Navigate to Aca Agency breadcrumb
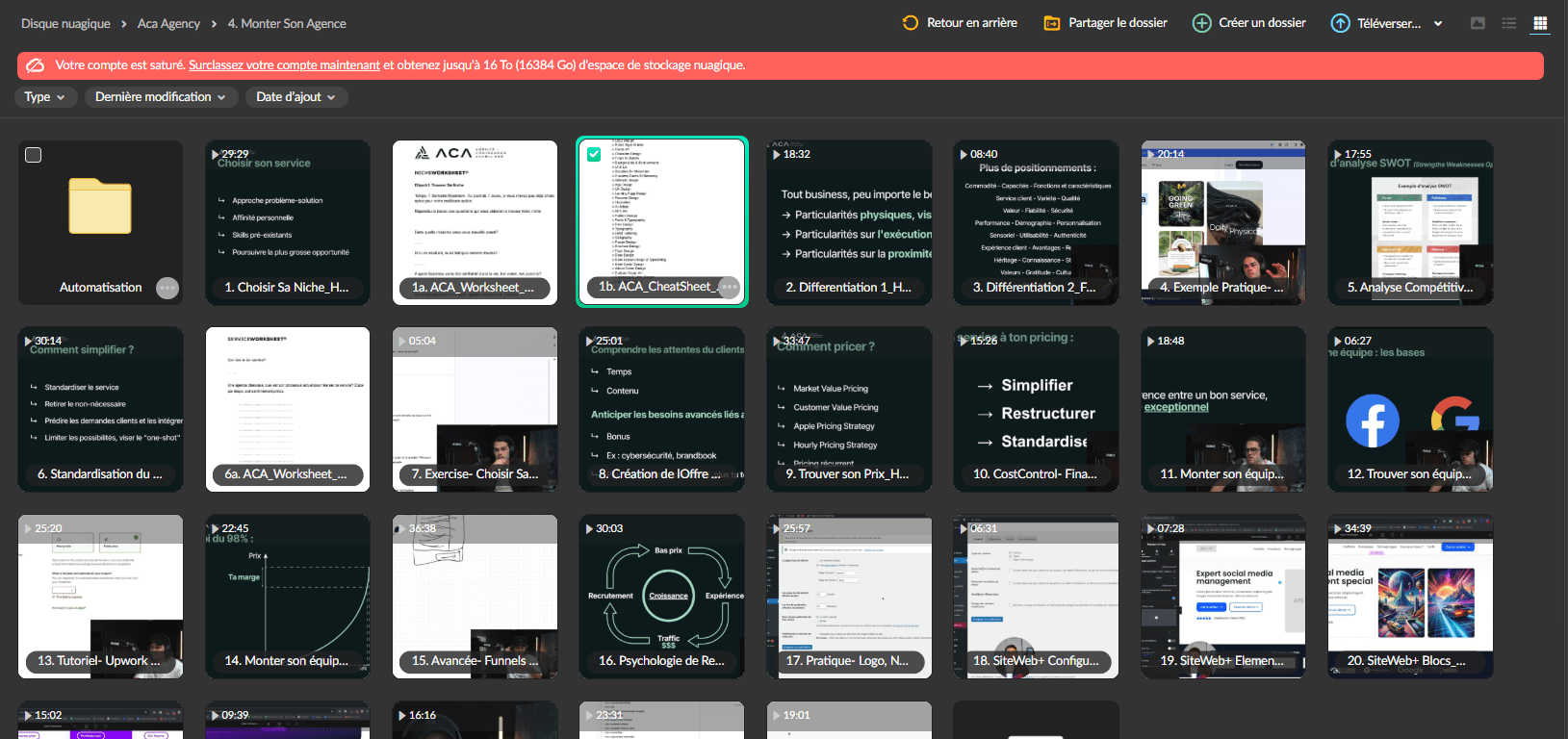This screenshot has height=739, width=1568. (168, 23)
